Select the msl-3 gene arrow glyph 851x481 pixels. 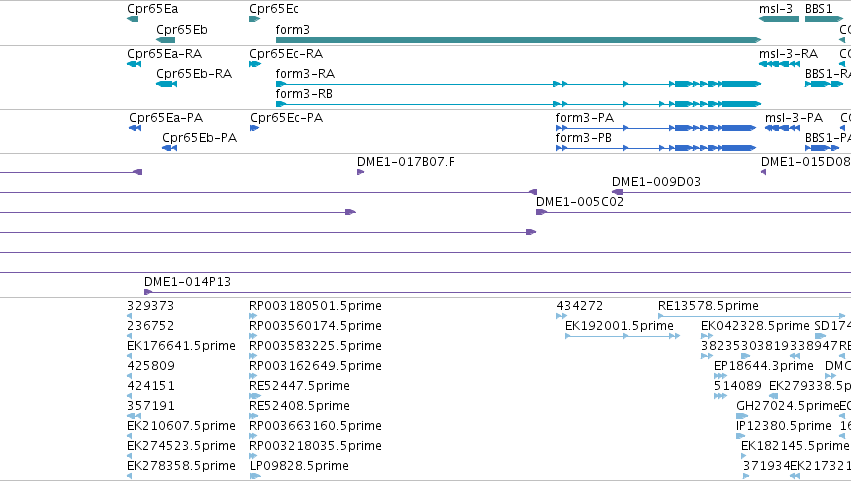coord(779,19)
